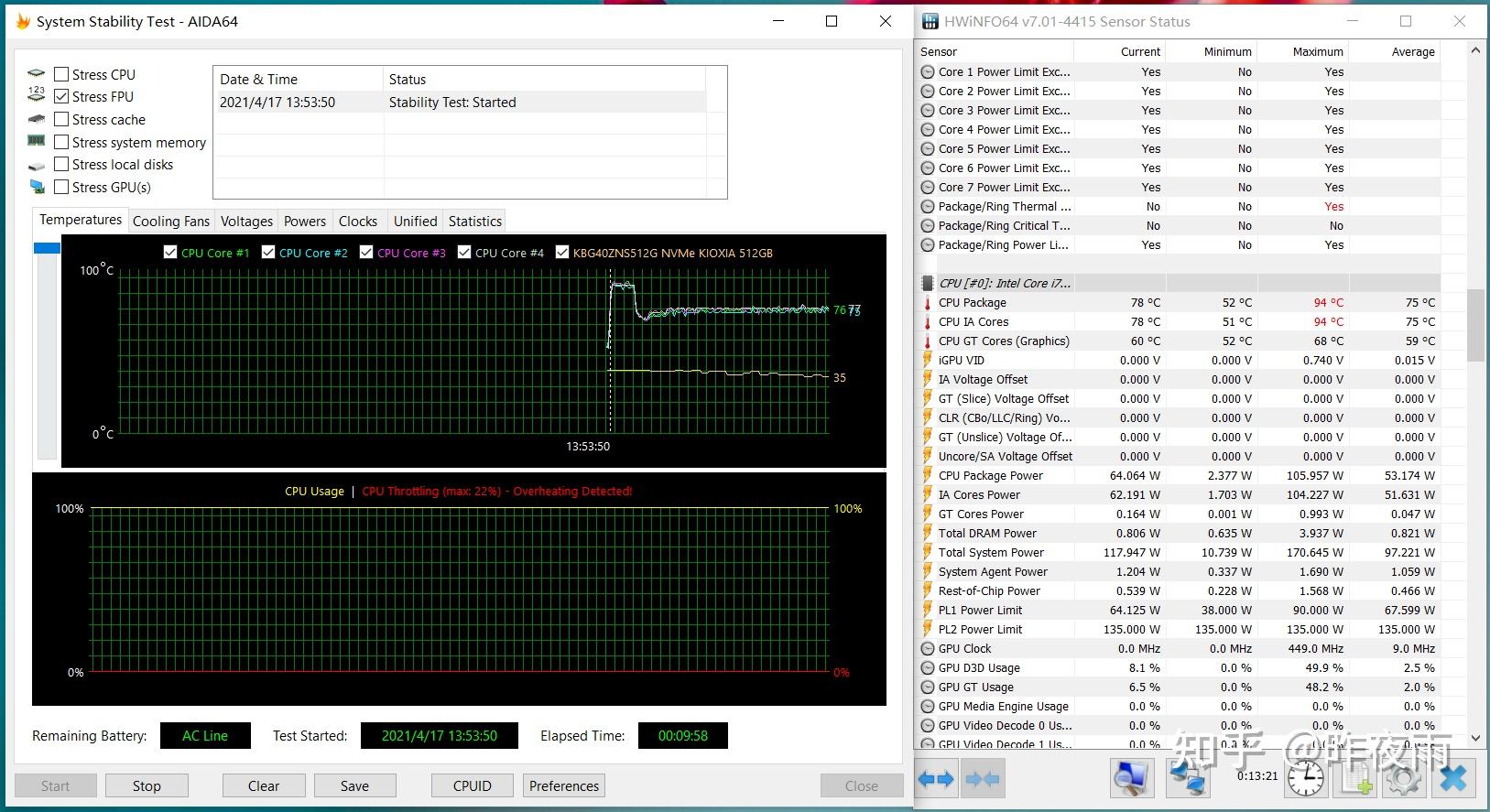Click the HWiNFO expand columns arrows button
The image size is (1490, 812).
(x=936, y=779)
